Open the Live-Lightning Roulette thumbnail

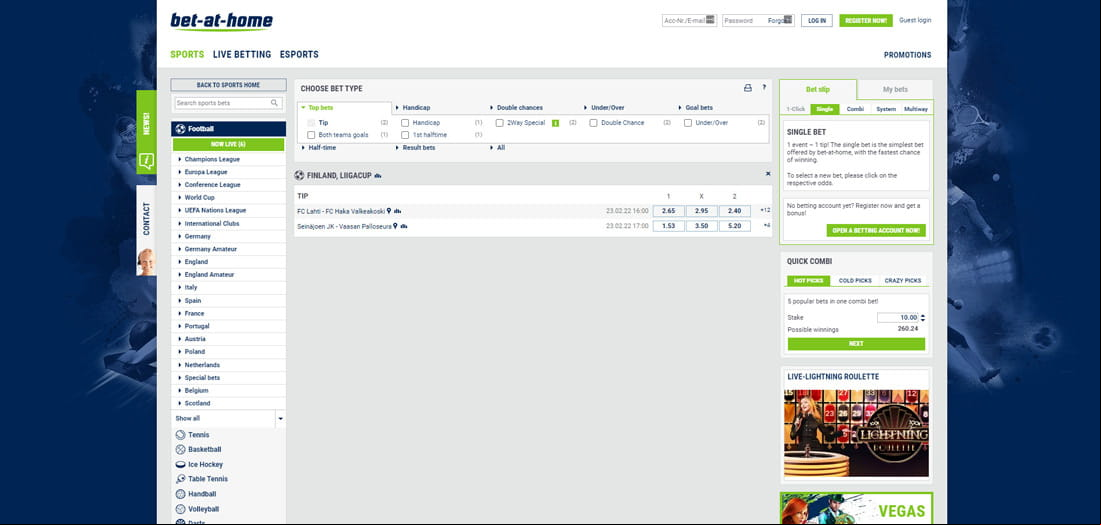857,433
